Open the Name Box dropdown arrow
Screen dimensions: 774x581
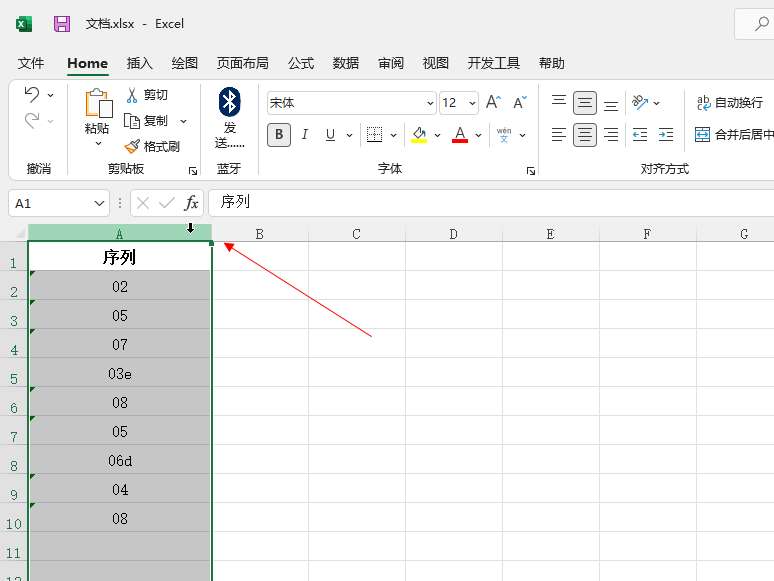coord(99,203)
